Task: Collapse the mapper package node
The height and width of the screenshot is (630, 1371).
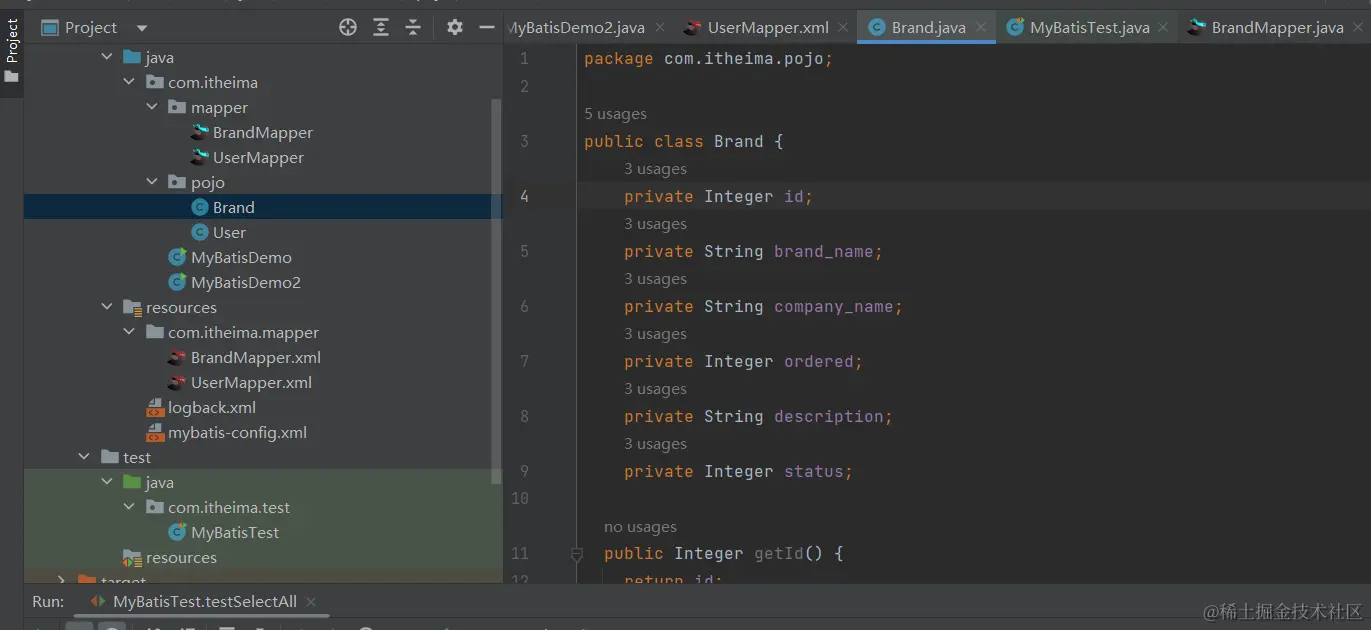Action: coord(152,108)
